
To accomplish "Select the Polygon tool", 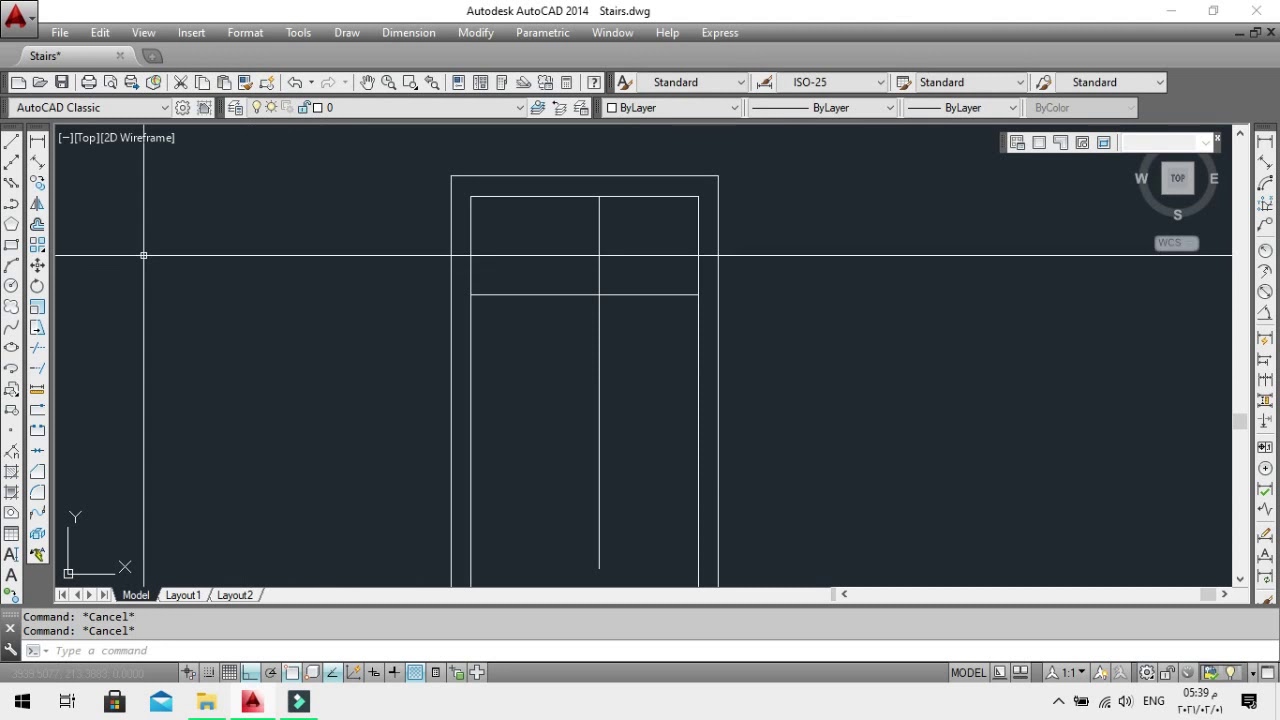I will [11, 224].
